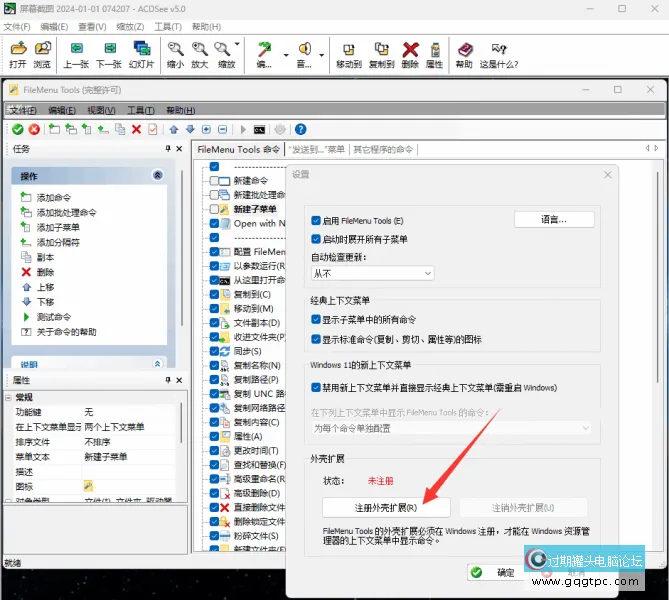
Task: Toggle Enable FileMenu Tools checkbox
Action: pyautogui.click(x=316, y=221)
